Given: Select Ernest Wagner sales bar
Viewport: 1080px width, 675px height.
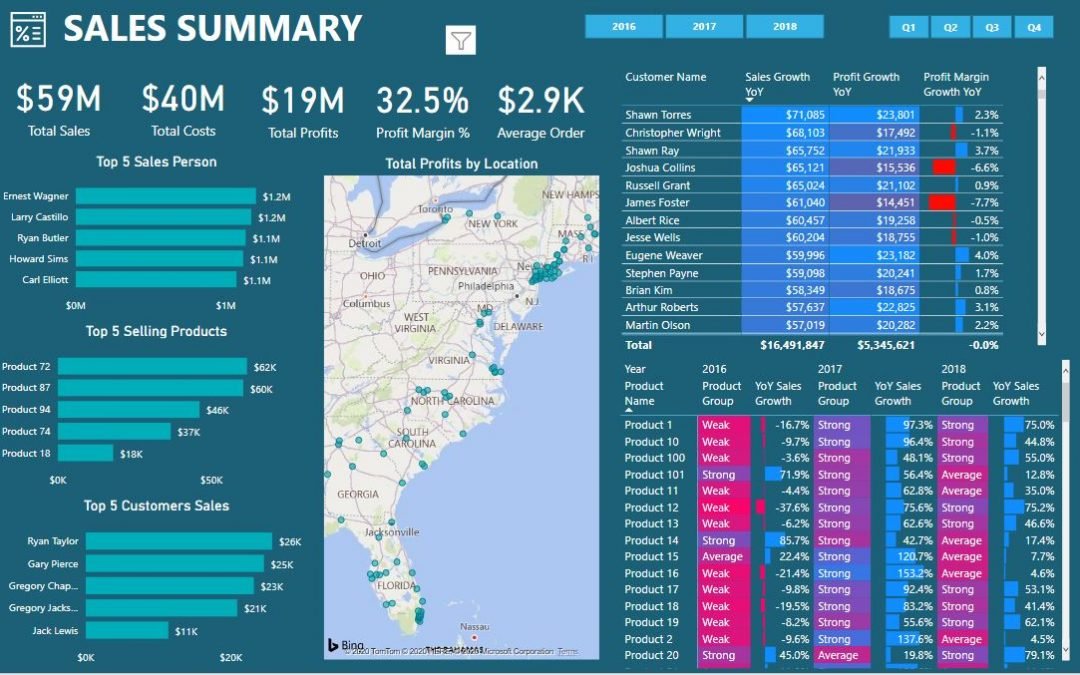Looking at the screenshot, I should (x=166, y=196).
